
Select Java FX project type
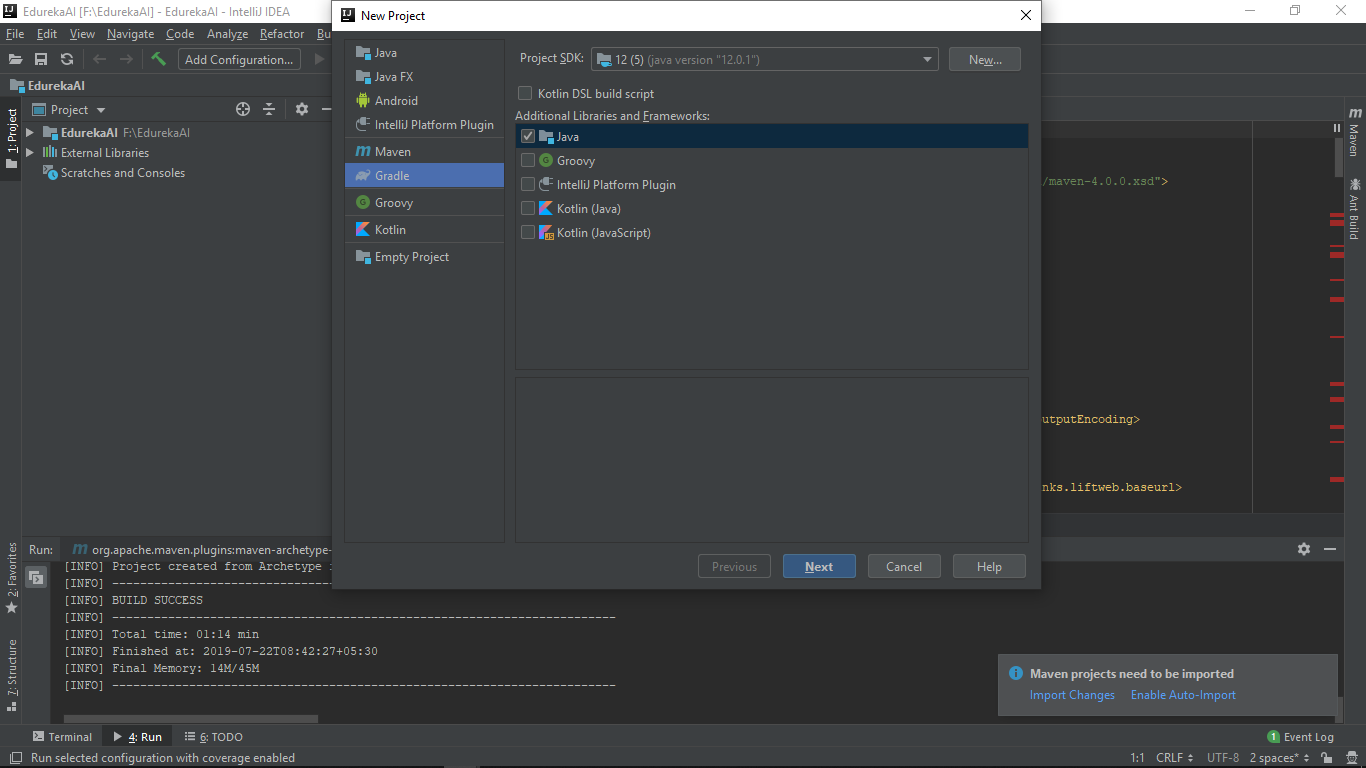(x=425, y=77)
